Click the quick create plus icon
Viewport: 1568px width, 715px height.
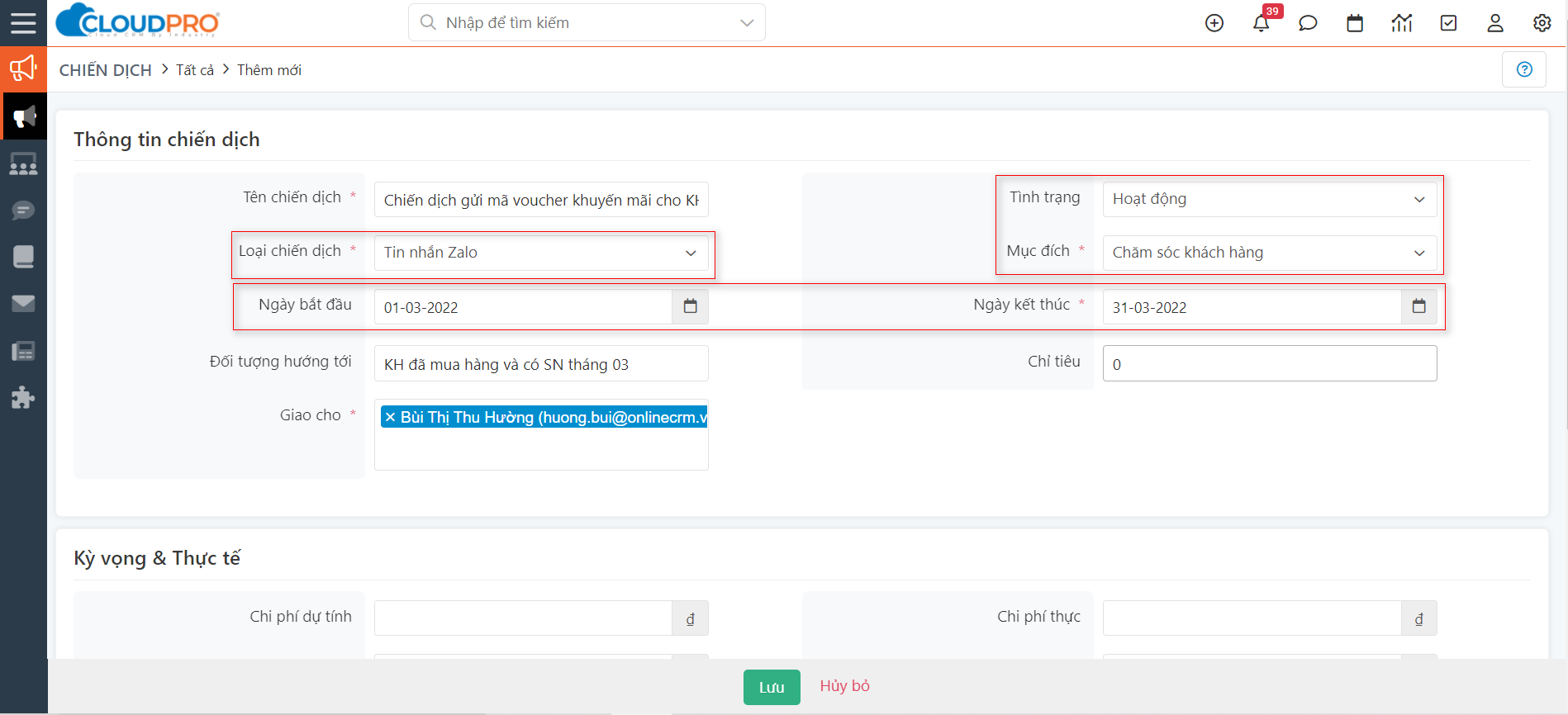1214,23
